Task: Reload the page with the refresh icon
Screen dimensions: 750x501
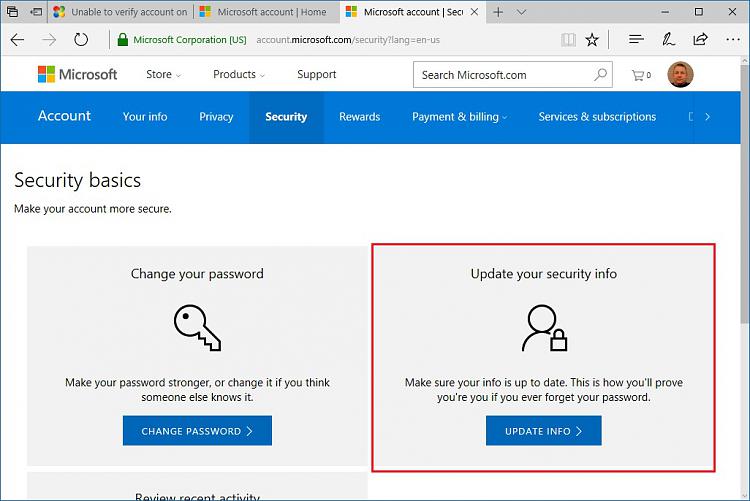Action: (81, 40)
